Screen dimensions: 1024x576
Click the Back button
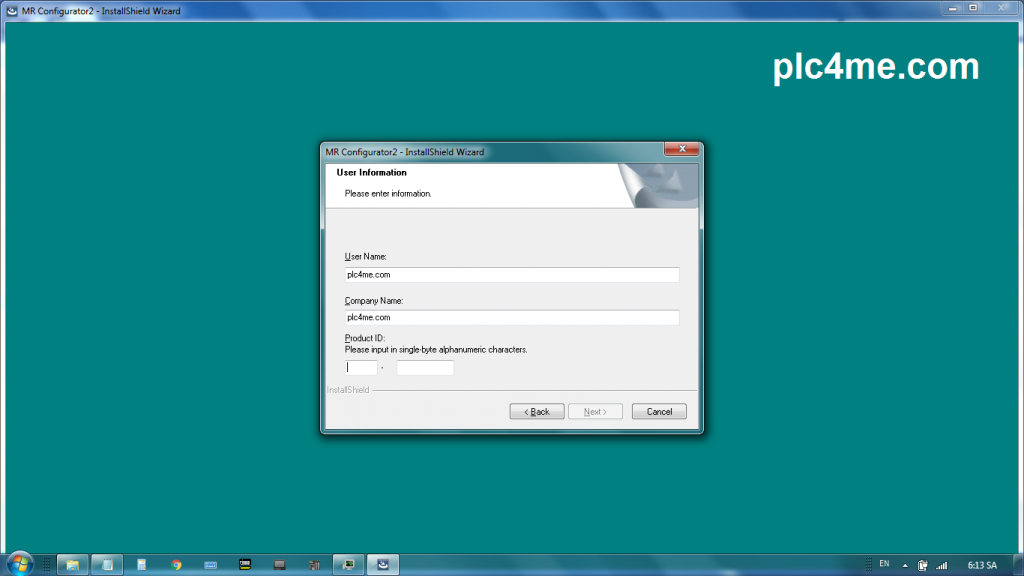click(535, 412)
